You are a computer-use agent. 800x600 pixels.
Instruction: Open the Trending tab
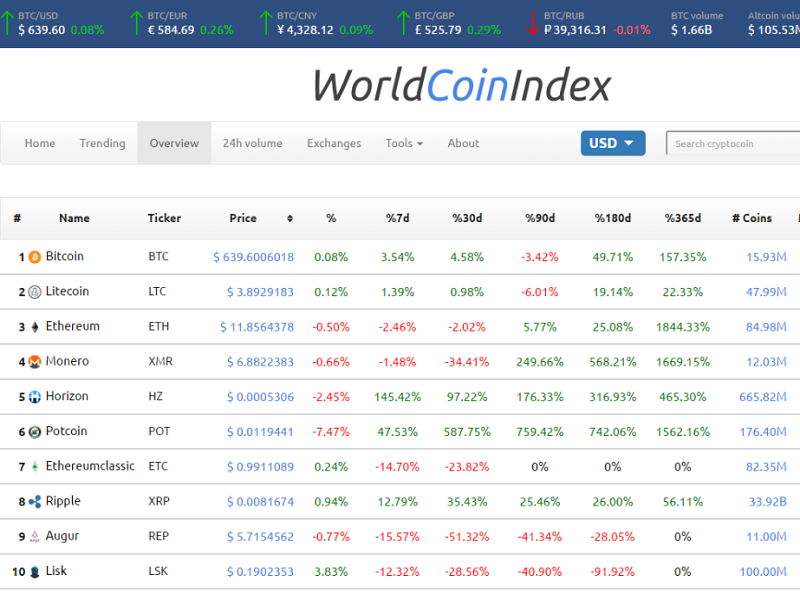102,143
